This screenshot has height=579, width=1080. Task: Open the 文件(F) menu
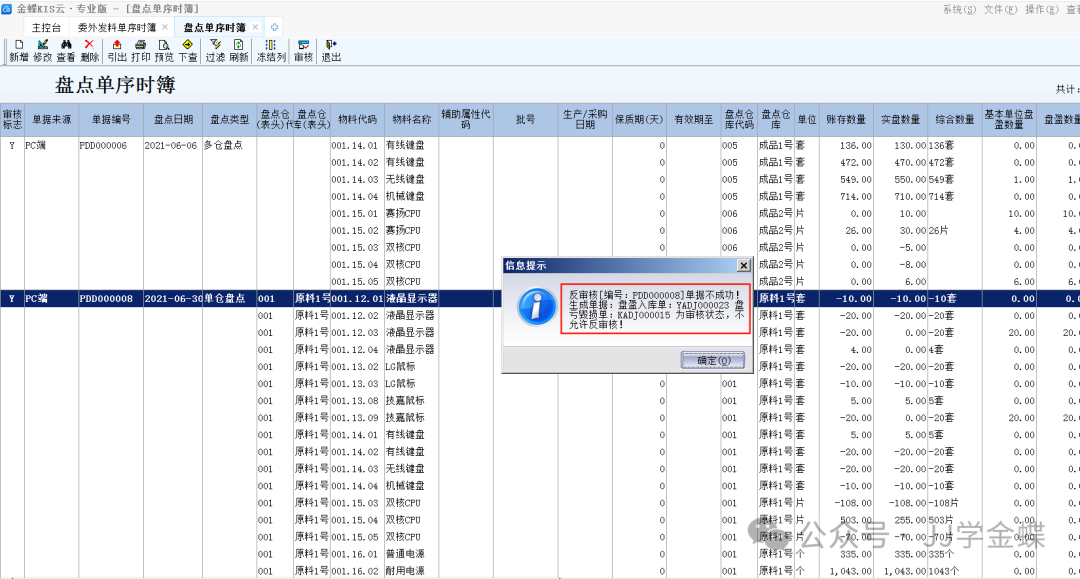pyautogui.click(x=1000, y=9)
